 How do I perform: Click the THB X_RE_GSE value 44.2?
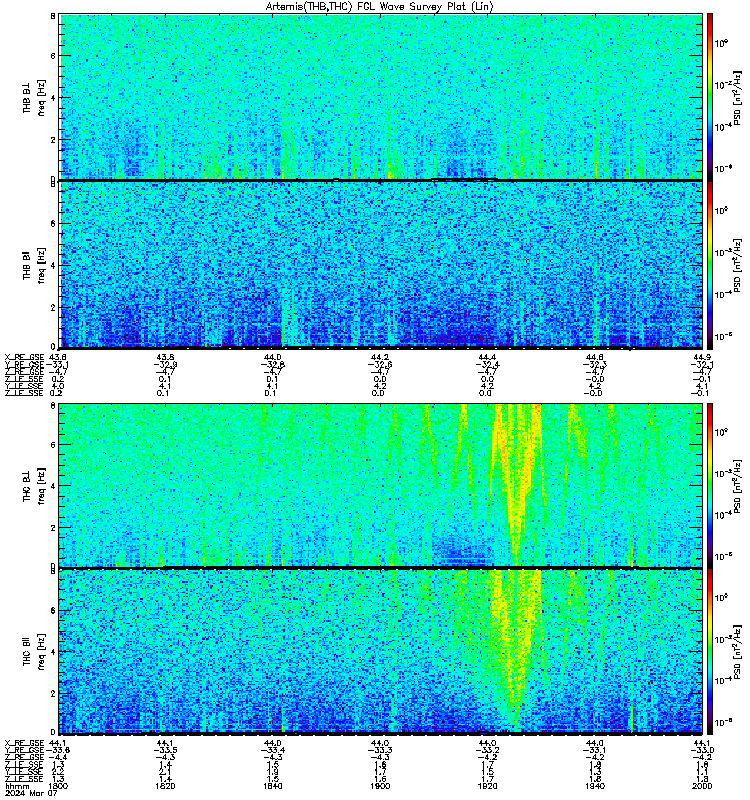pos(380,357)
